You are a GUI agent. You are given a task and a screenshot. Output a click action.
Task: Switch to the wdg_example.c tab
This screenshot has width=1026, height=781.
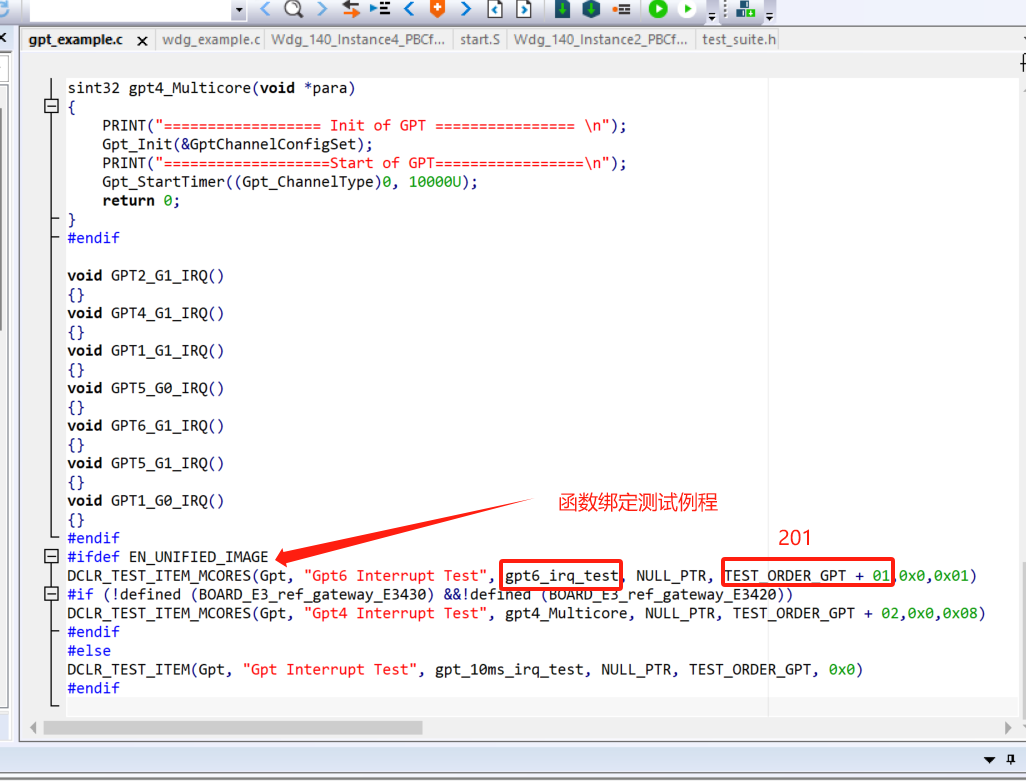tap(211, 40)
